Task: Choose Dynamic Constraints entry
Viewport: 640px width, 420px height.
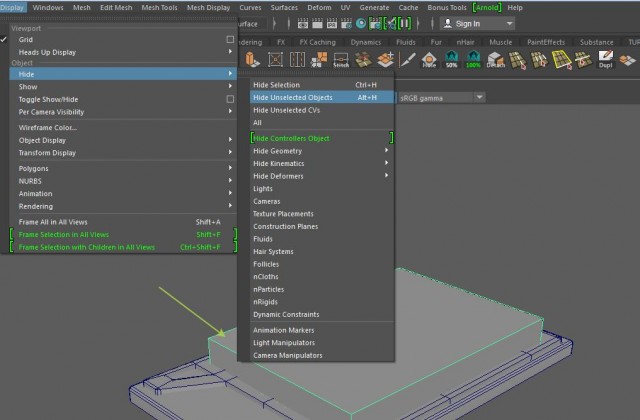Action: point(322,314)
